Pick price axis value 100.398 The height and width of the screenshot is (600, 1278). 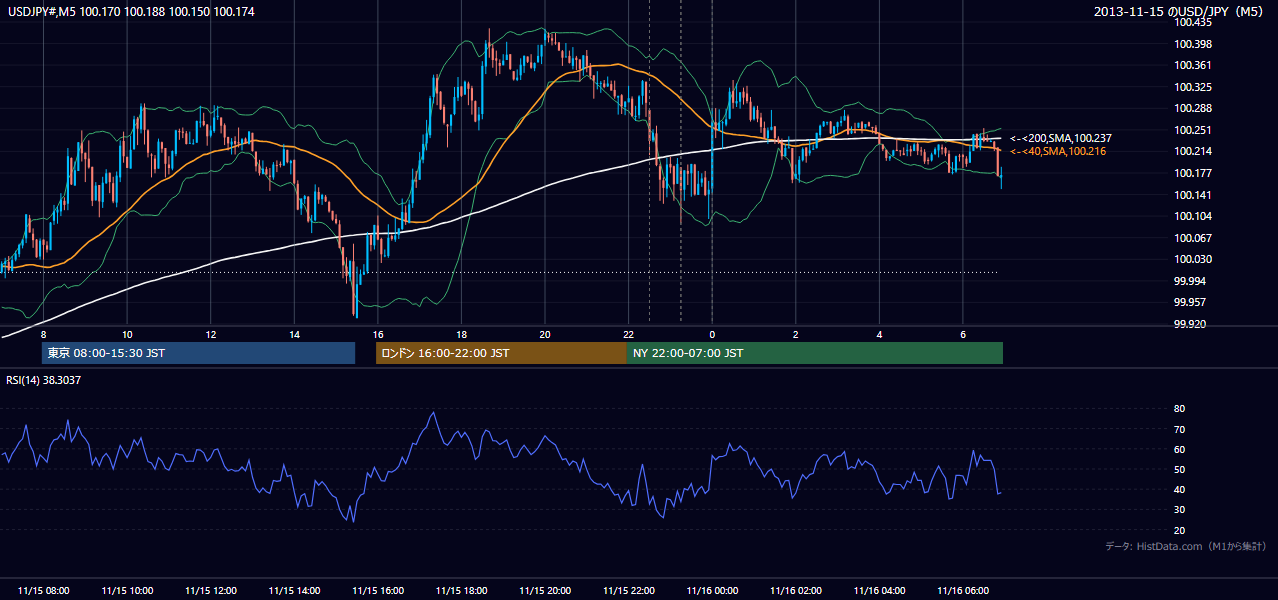[x=1194, y=44]
